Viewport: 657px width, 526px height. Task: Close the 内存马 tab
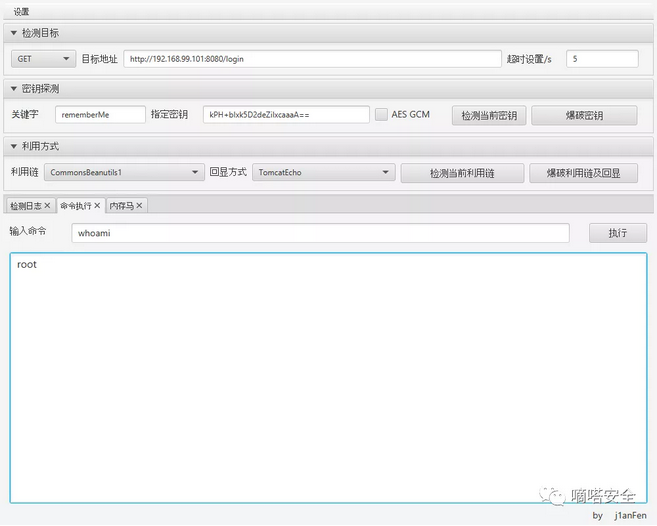tap(139, 205)
